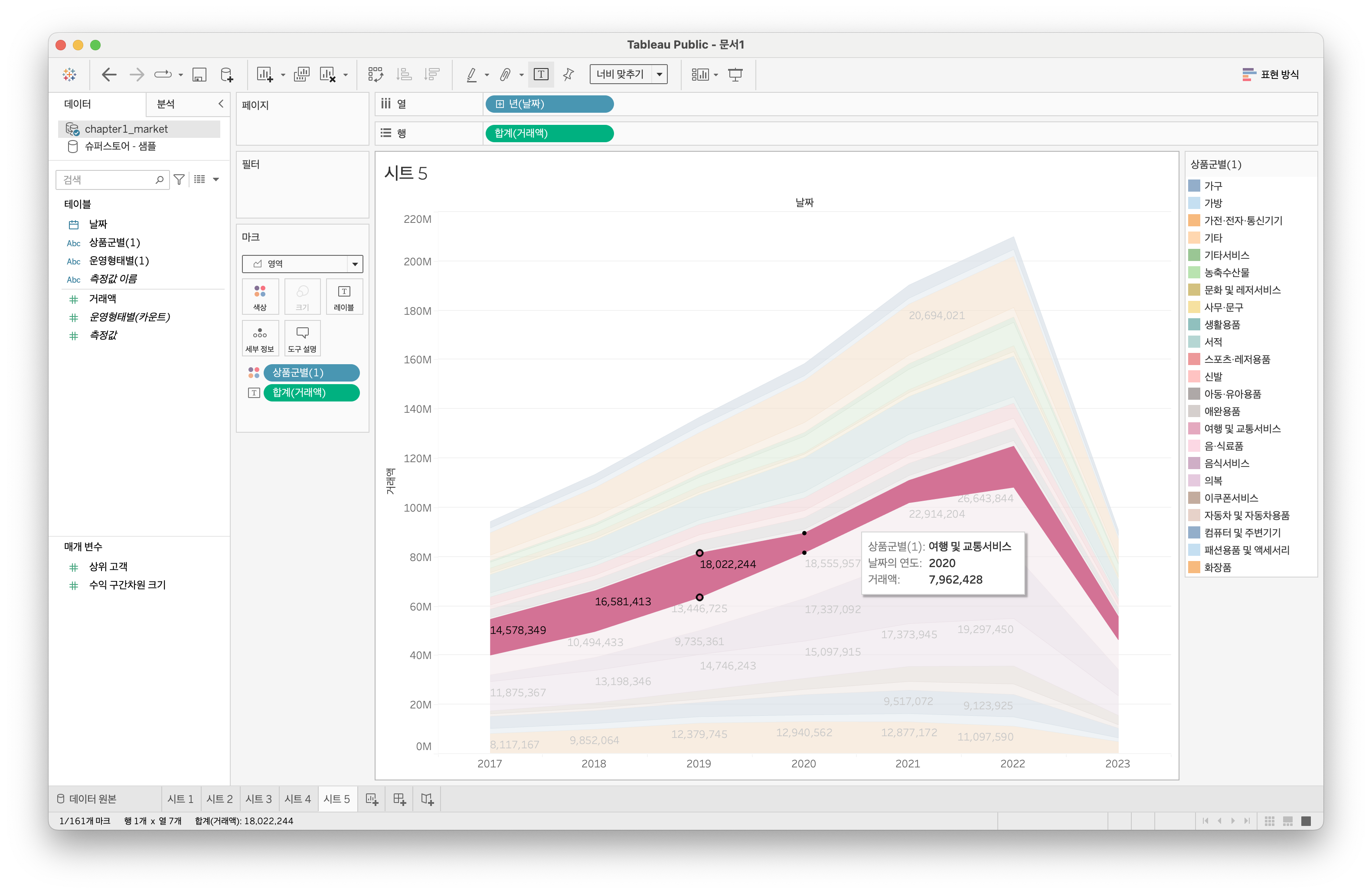Click the sort ascending icon
Screen dimensions: 1372x894
tap(404, 75)
